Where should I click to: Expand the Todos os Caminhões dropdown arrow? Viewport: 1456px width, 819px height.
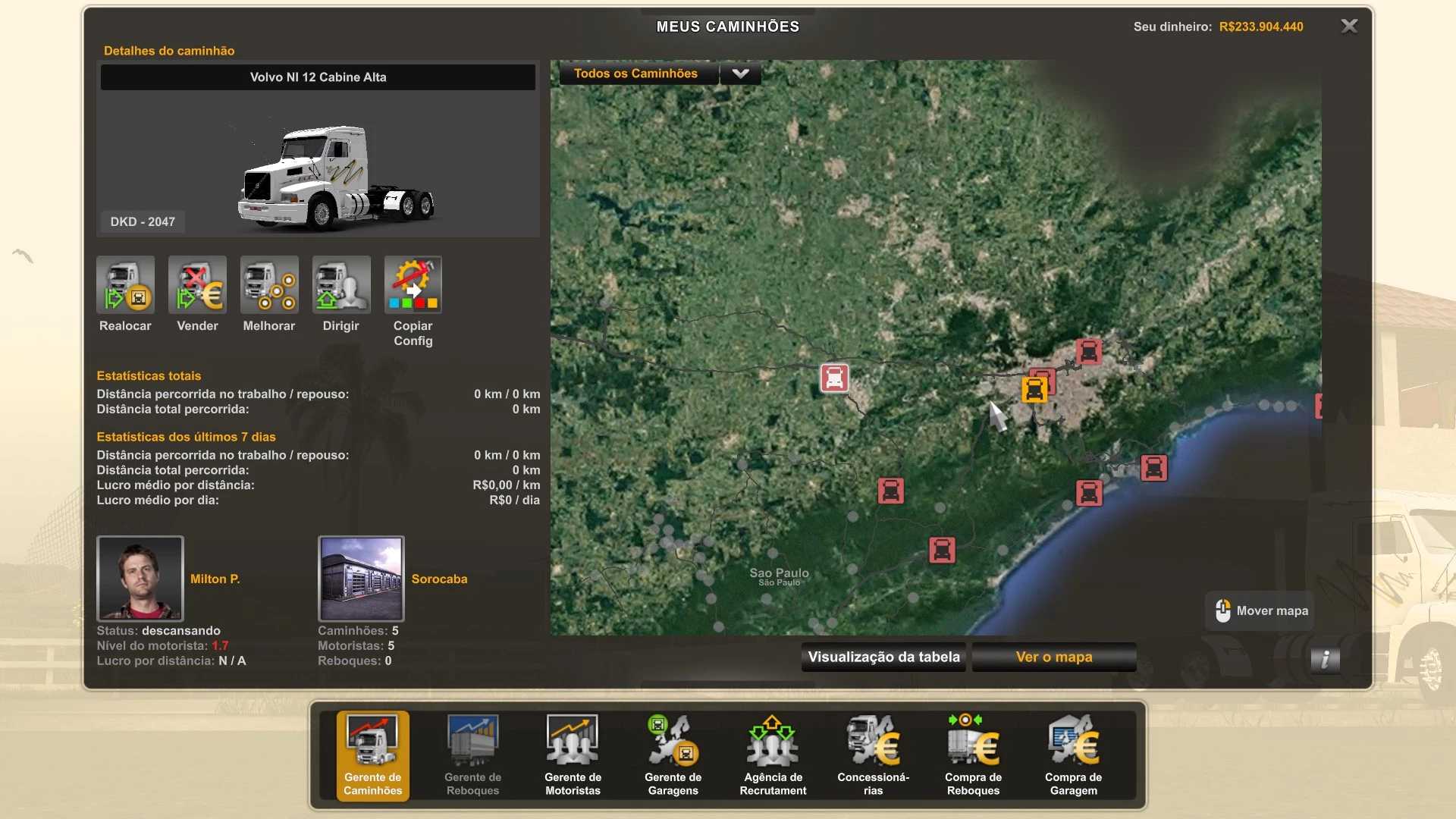coord(740,74)
